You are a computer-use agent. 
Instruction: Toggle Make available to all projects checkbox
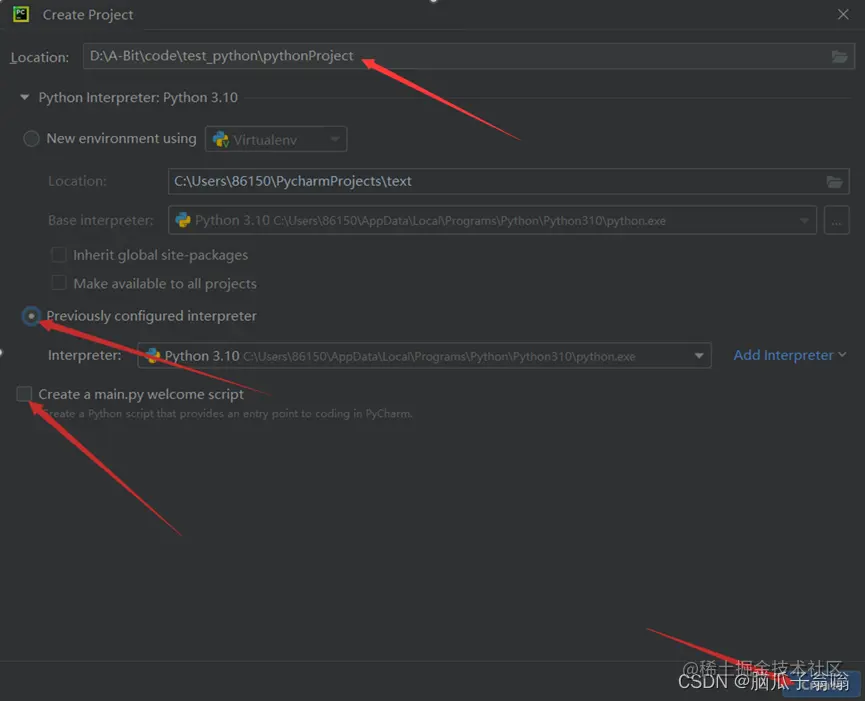pos(58,283)
